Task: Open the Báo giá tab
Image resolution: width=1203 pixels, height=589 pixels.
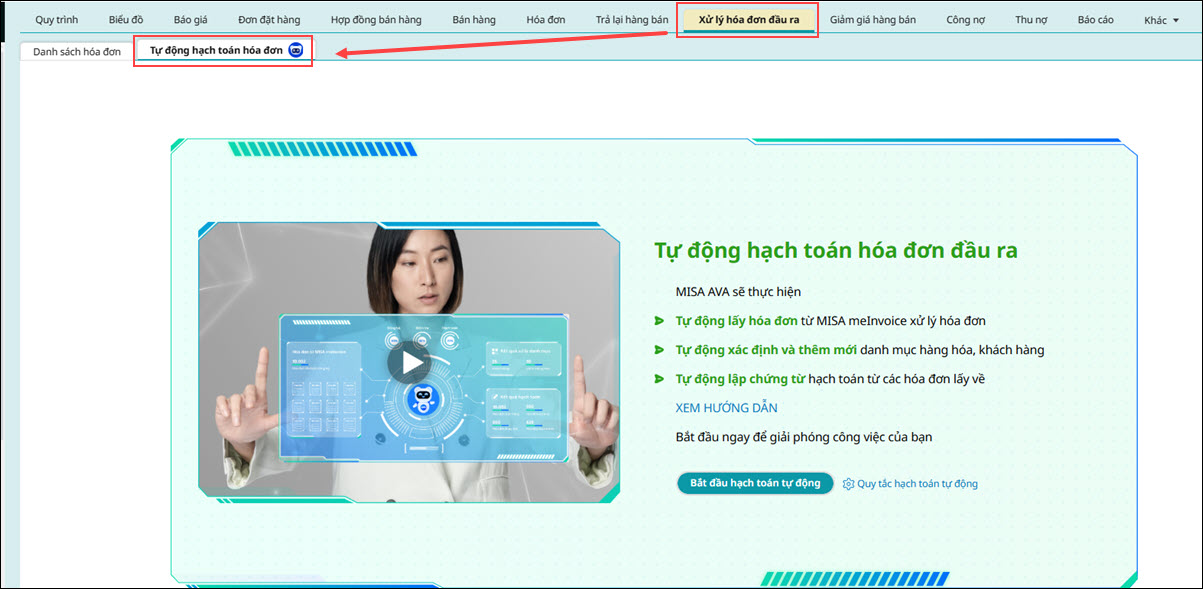Action: [190, 20]
